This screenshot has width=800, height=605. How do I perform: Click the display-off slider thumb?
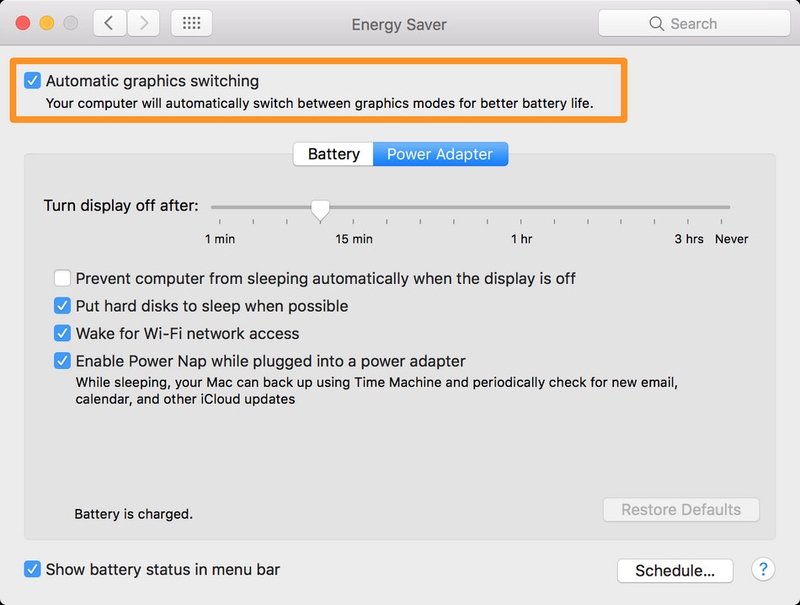[320, 209]
